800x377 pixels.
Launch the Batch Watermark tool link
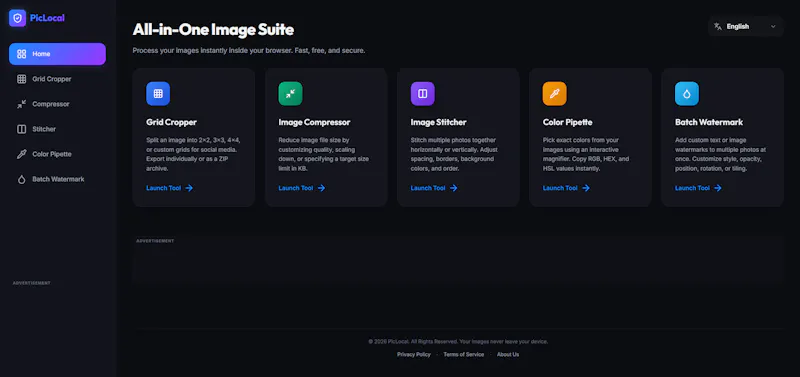coord(698,188)
